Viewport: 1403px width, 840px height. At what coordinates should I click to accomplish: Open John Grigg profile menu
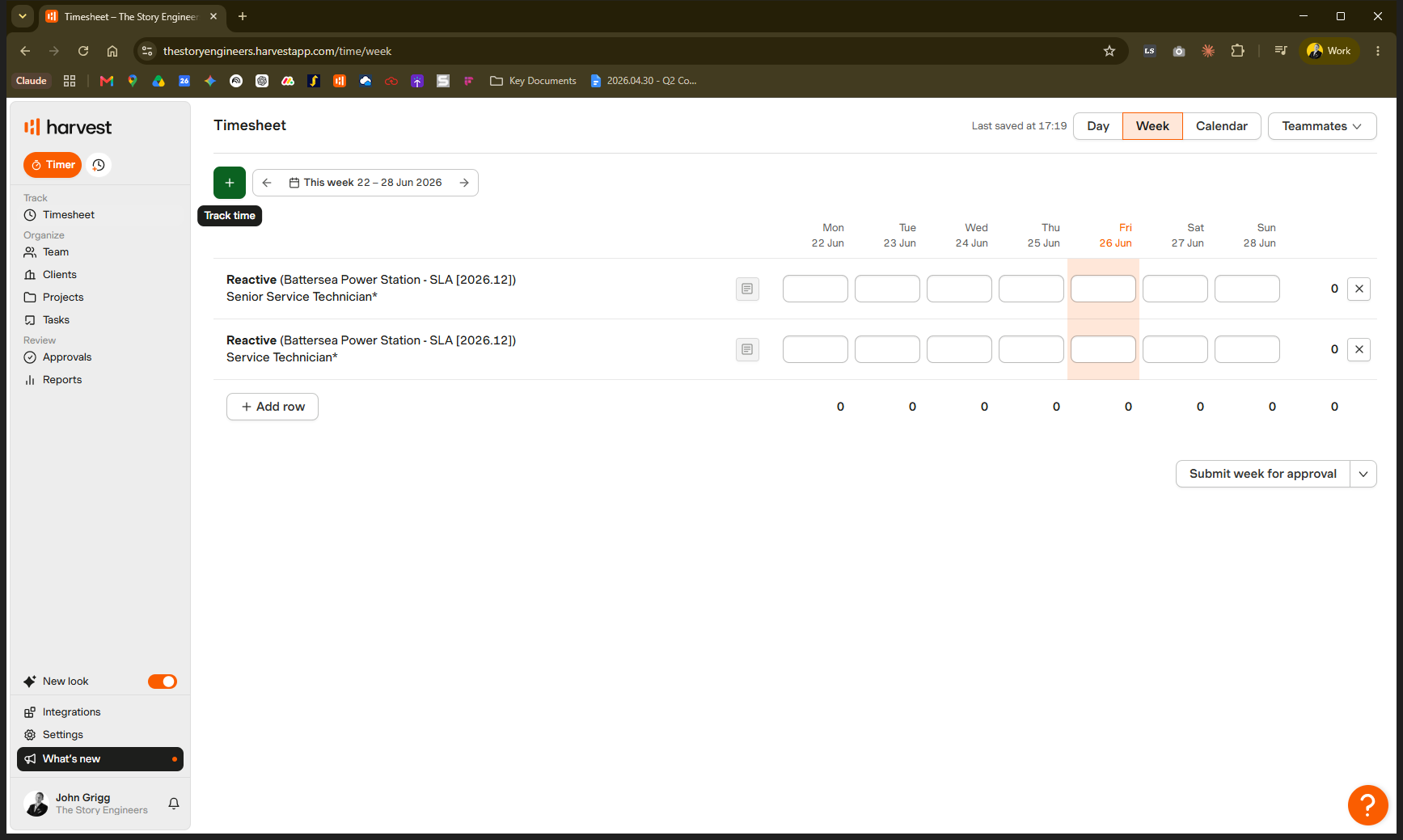pyautogui.click(x=86, y=804)
